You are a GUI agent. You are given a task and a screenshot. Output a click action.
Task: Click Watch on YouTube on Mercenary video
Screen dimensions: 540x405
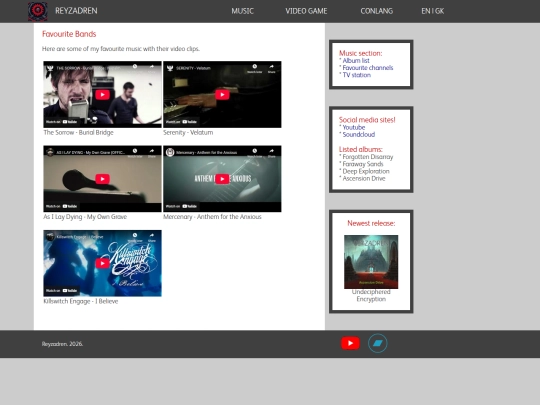pyautogui.click(x=181, y=206)
